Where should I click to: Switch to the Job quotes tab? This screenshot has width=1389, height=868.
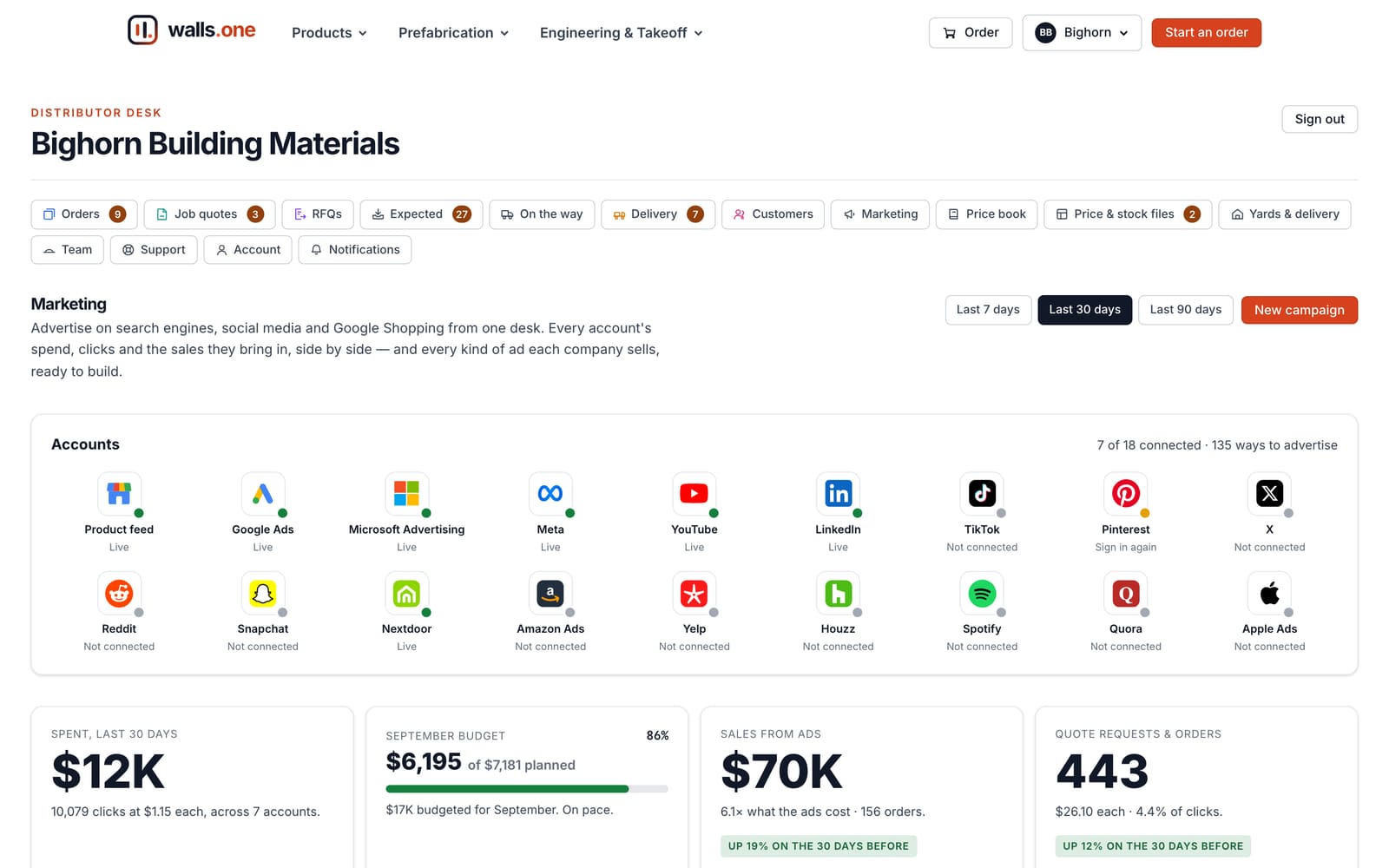[209, 214]
